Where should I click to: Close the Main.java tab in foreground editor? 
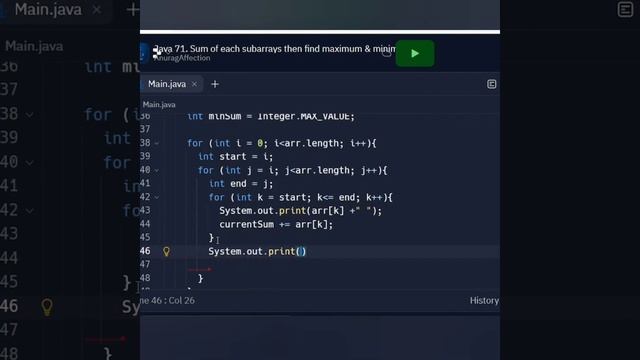[194, 84]
